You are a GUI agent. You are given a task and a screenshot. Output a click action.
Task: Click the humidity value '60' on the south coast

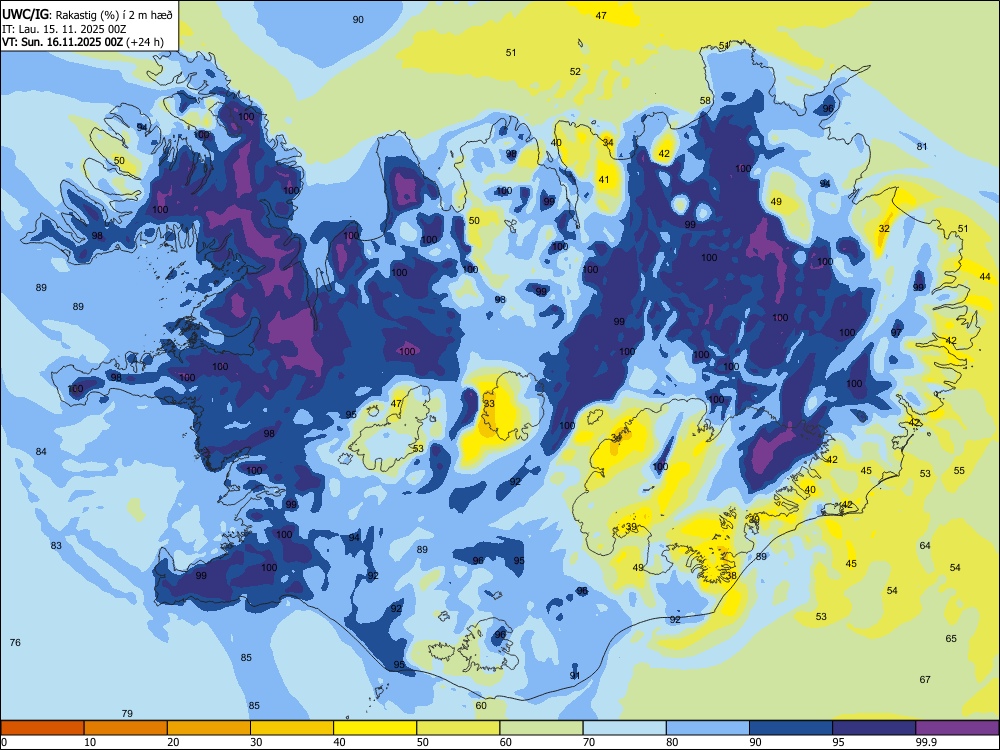pos(481,705)
